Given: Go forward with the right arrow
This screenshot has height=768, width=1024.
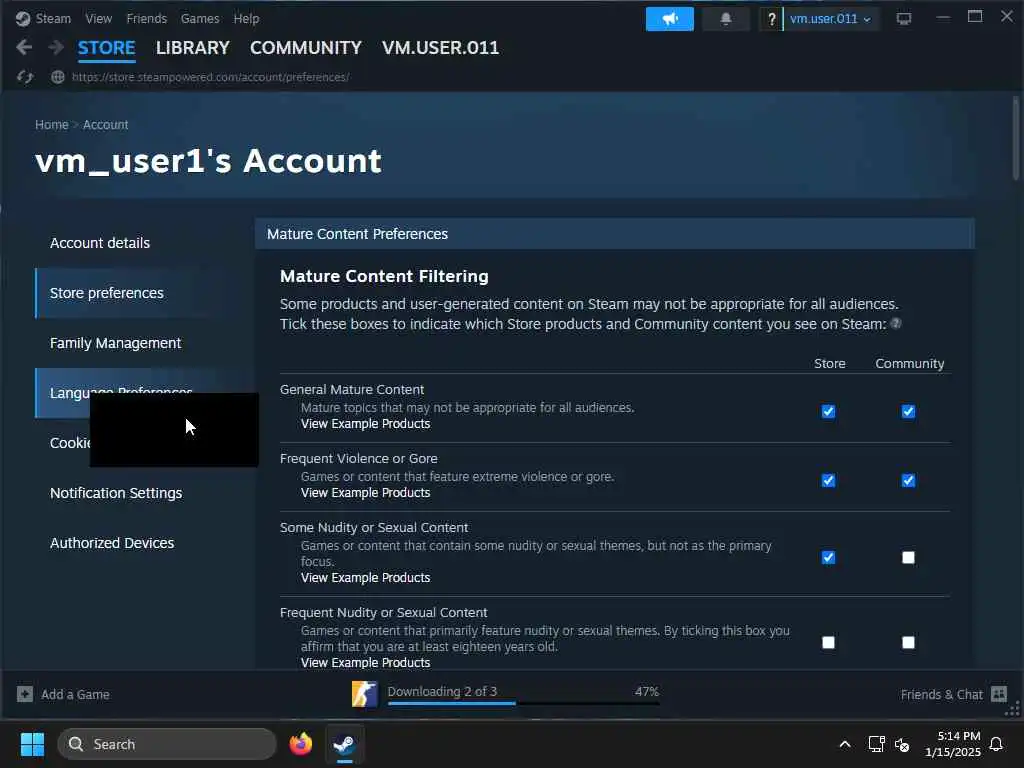Looking at the screenshot, I should pos(56,47).
